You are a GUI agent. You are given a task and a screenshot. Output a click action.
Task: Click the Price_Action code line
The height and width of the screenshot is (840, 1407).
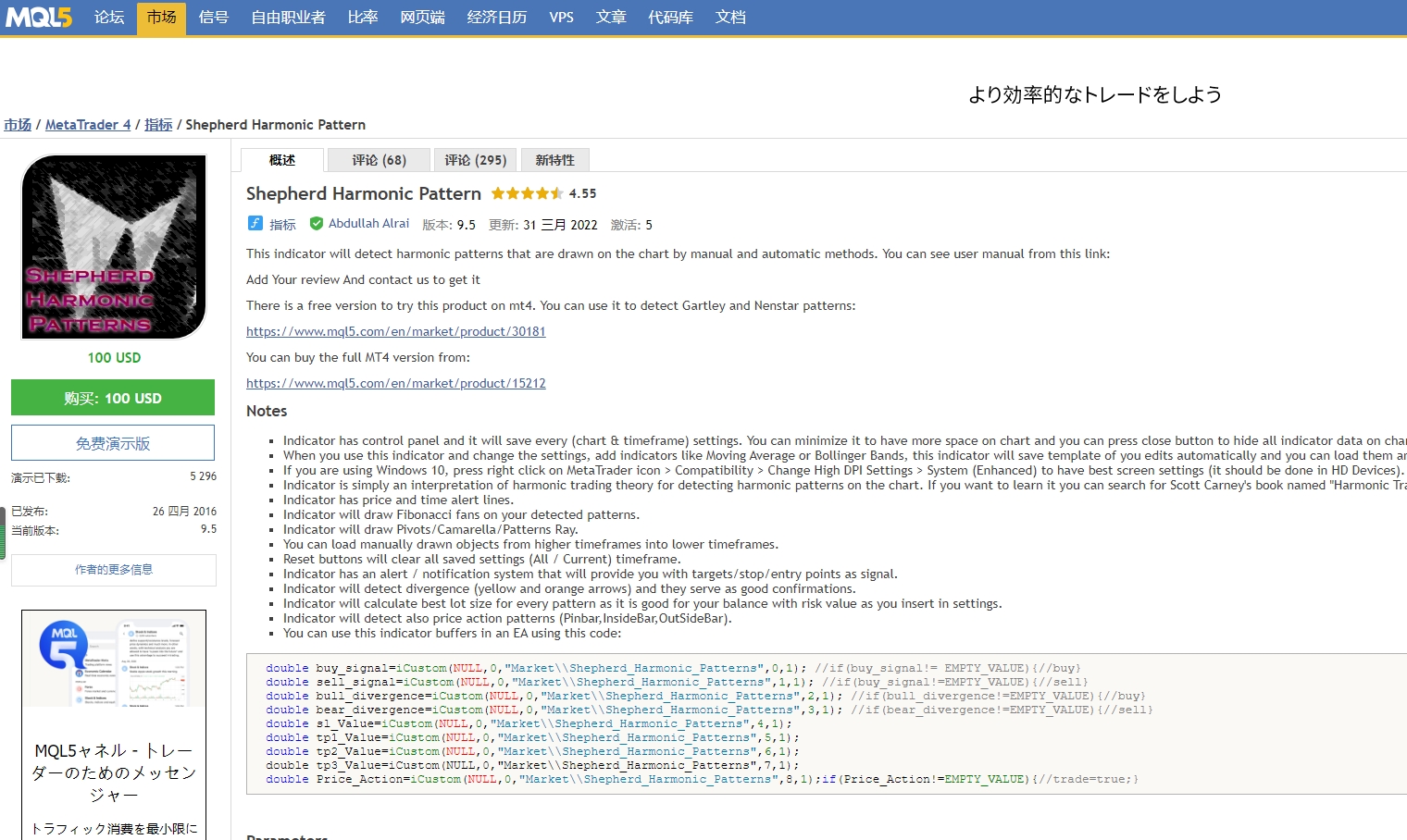pyautogui.click(x=702, y=779)
